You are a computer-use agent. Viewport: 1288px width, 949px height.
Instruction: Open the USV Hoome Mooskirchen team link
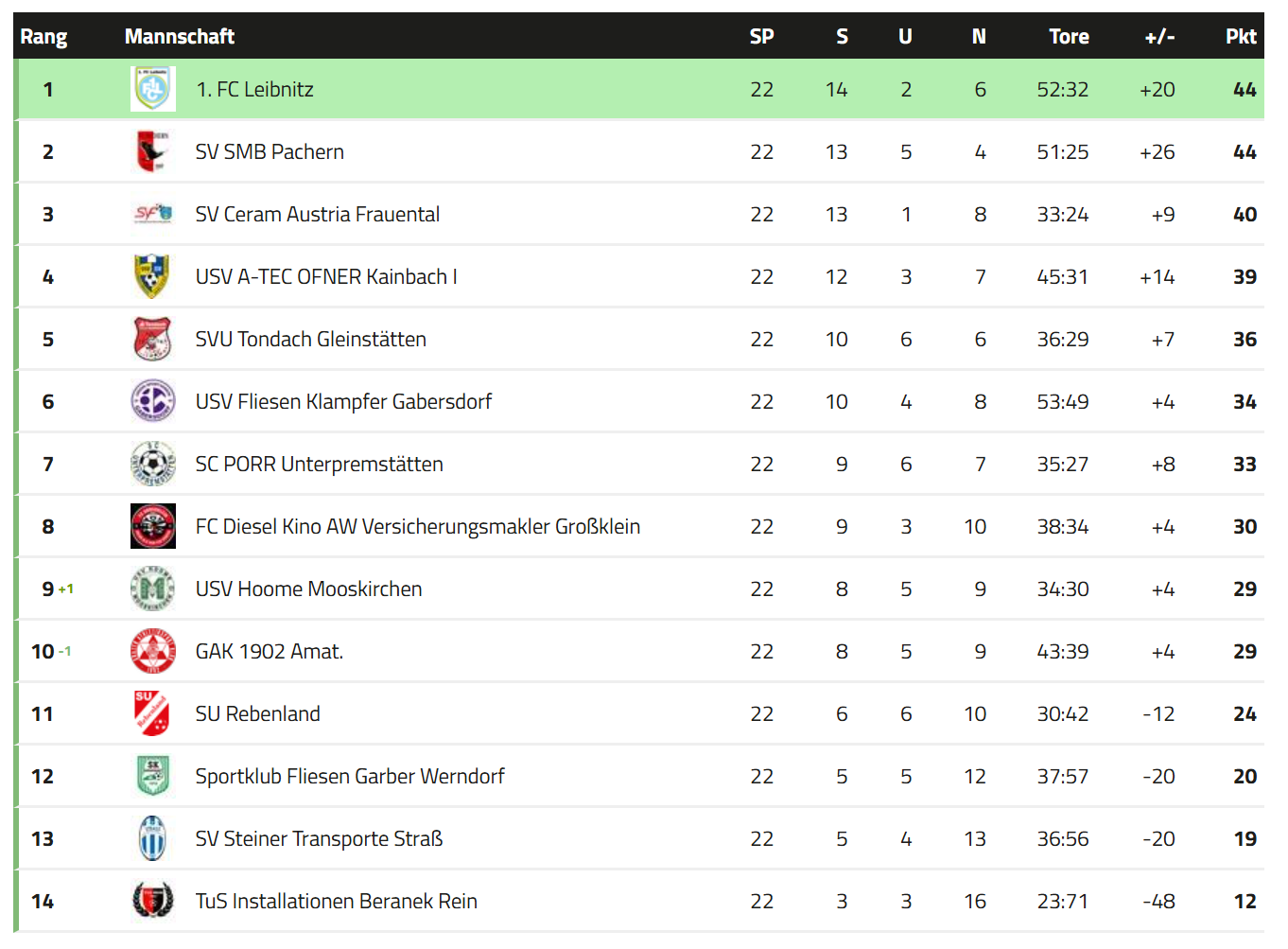click(309, 589)
